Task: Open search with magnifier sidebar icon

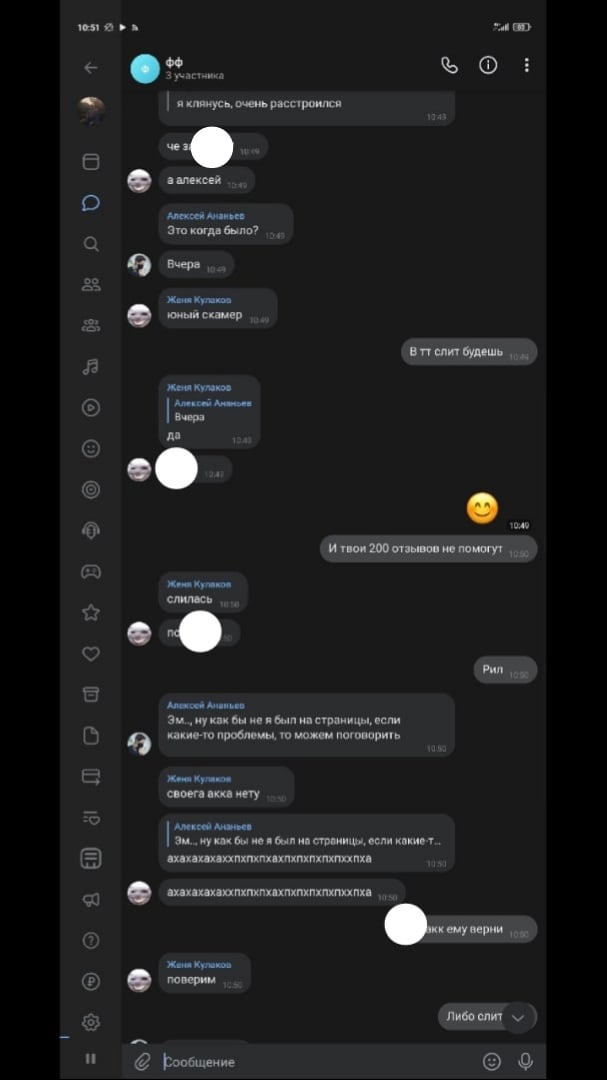Action: [90, 244]
